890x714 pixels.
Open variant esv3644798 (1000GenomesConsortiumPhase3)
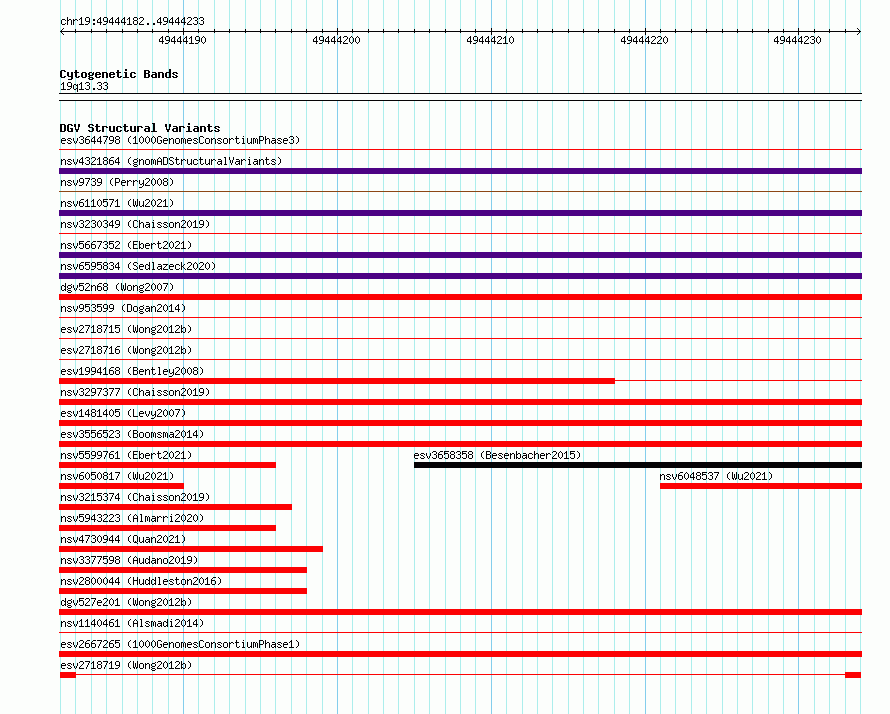click(180, 140)
